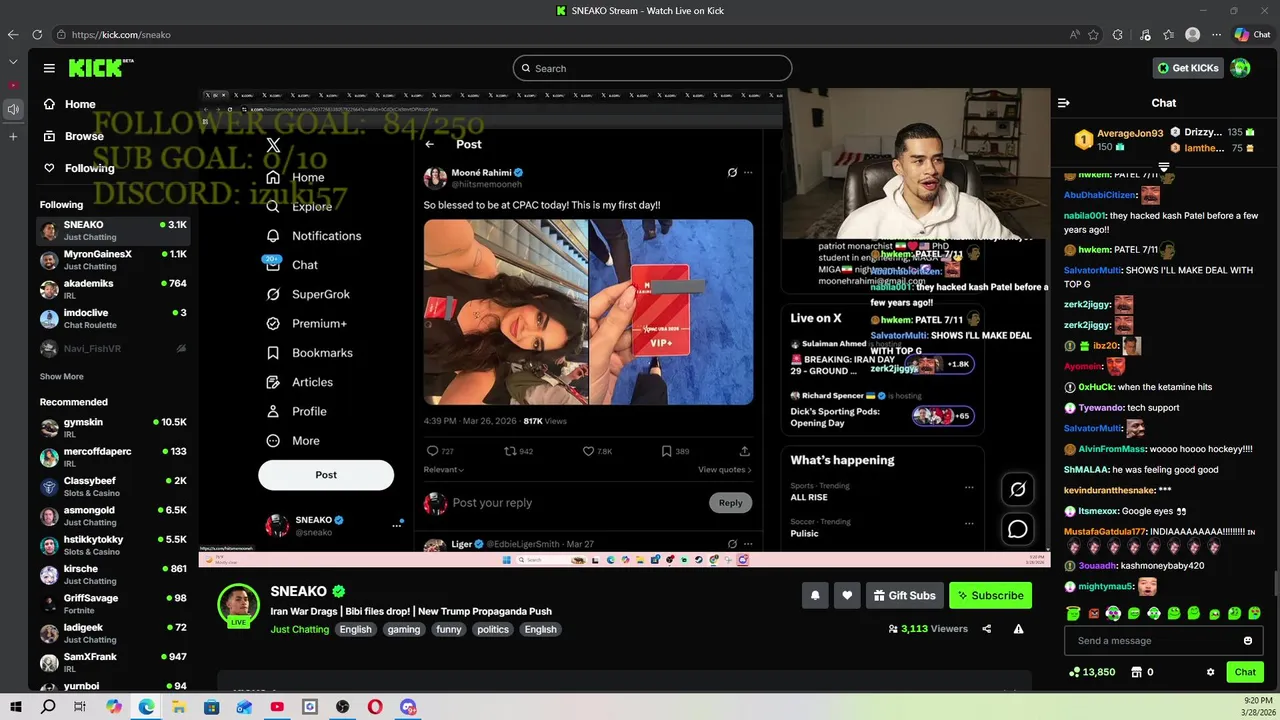Launch Opera from the taskbar
Viewport: 1280px width, 720px height.
tap(375, 707)
